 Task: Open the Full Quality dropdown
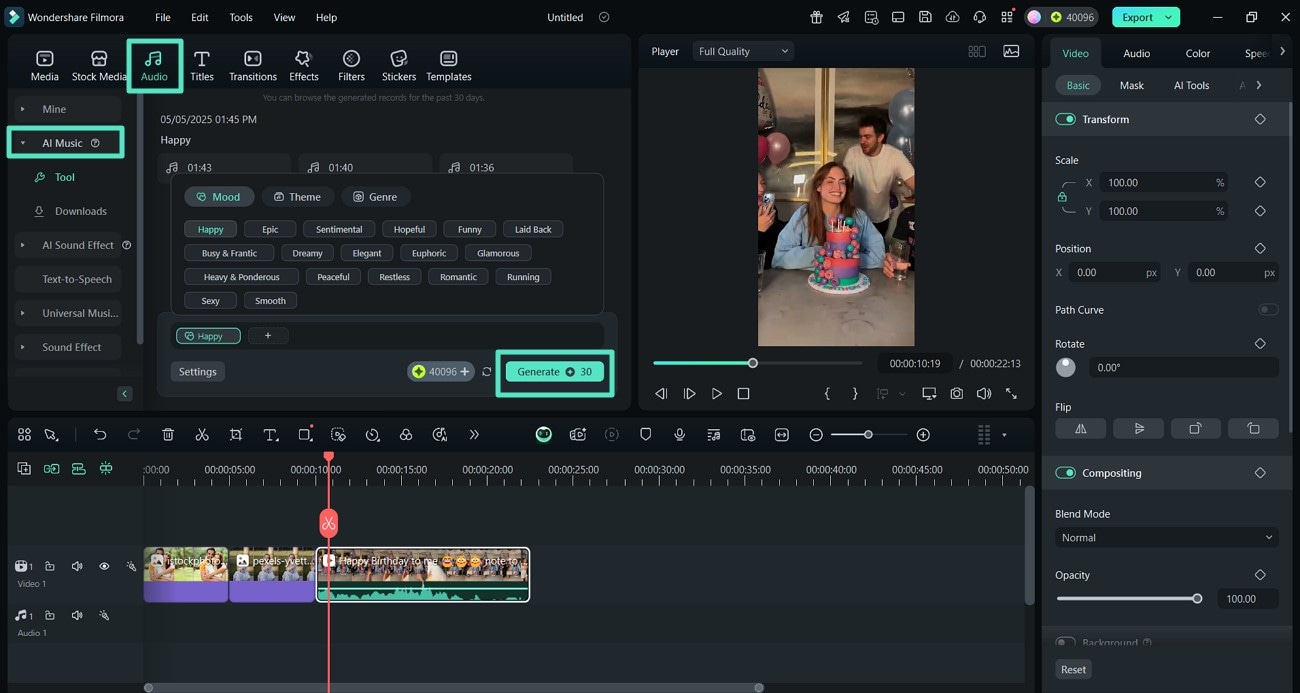click(743, 51)
